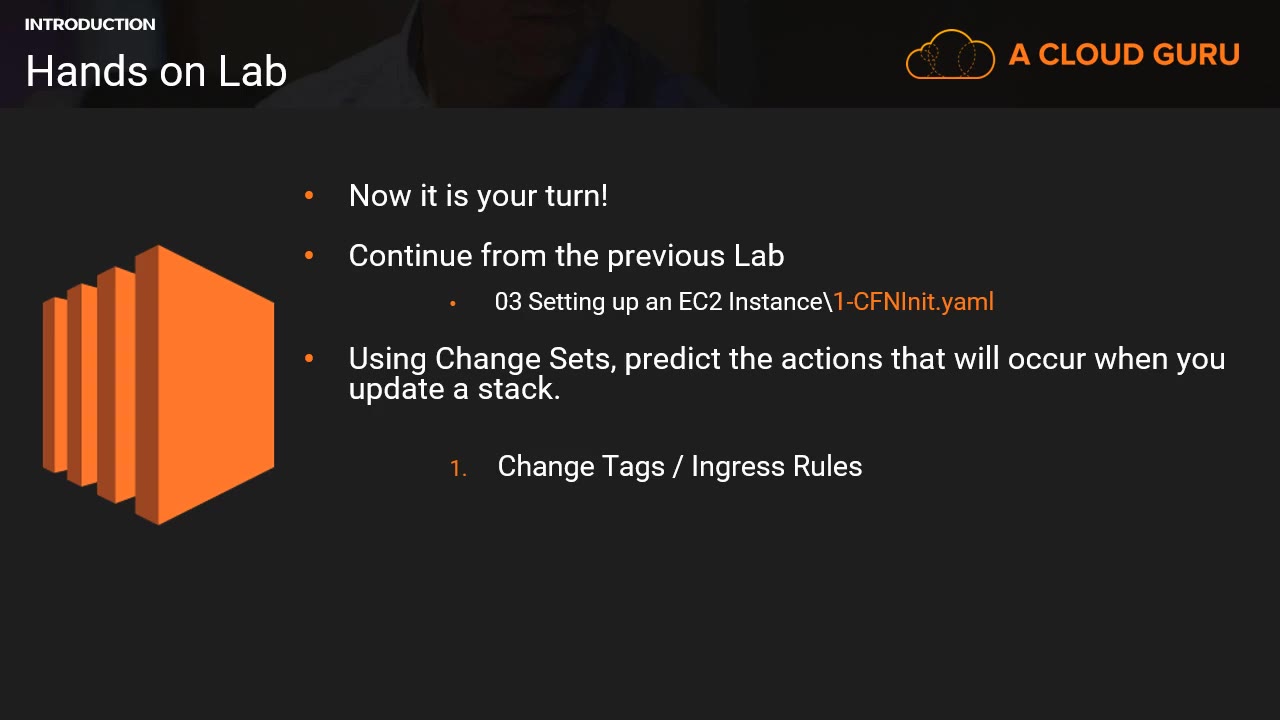Click the orange EC2 instance icon

point(159,385)
